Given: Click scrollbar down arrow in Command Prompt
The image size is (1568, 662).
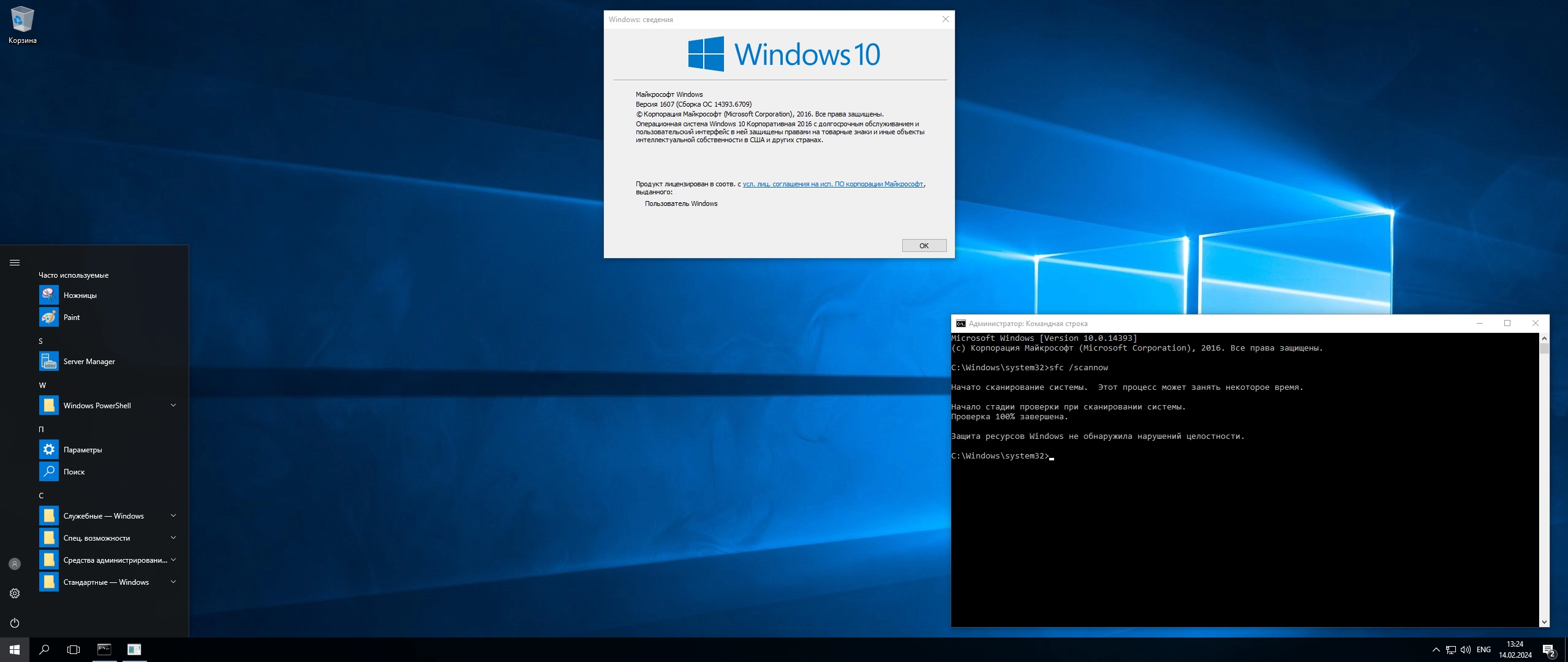Looking at the screenshot, I should tap(1544, 622).
